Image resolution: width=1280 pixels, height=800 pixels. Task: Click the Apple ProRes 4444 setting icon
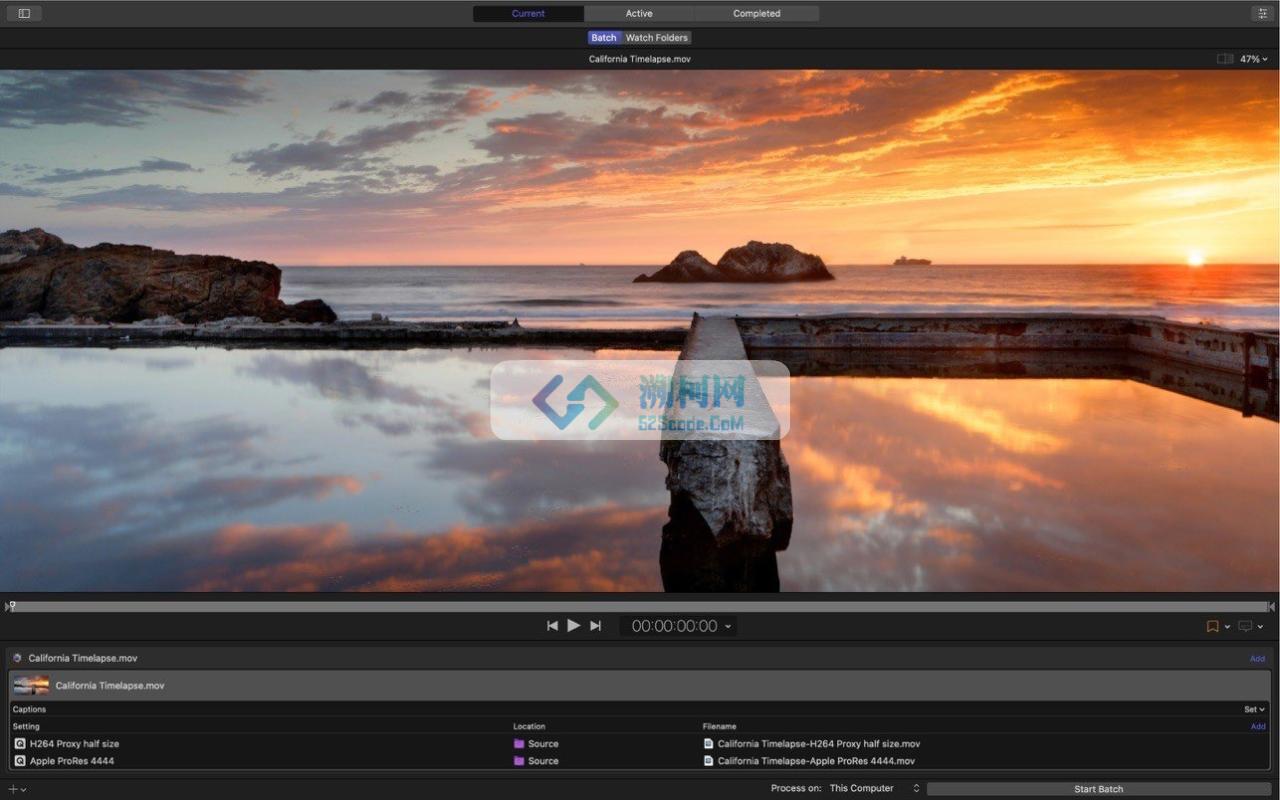20,761
